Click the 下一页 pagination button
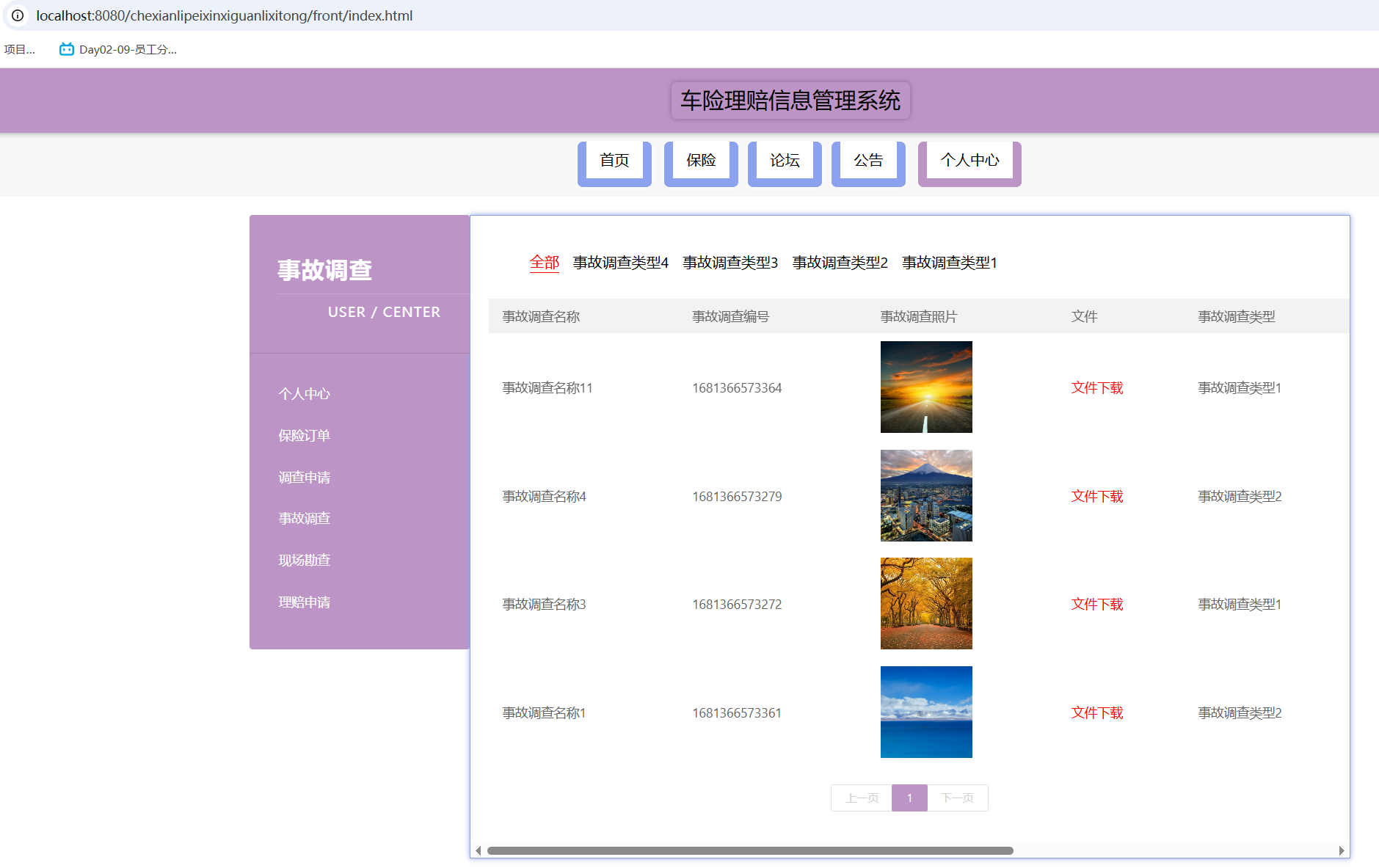1379x868 pixels. pos(958,798)
